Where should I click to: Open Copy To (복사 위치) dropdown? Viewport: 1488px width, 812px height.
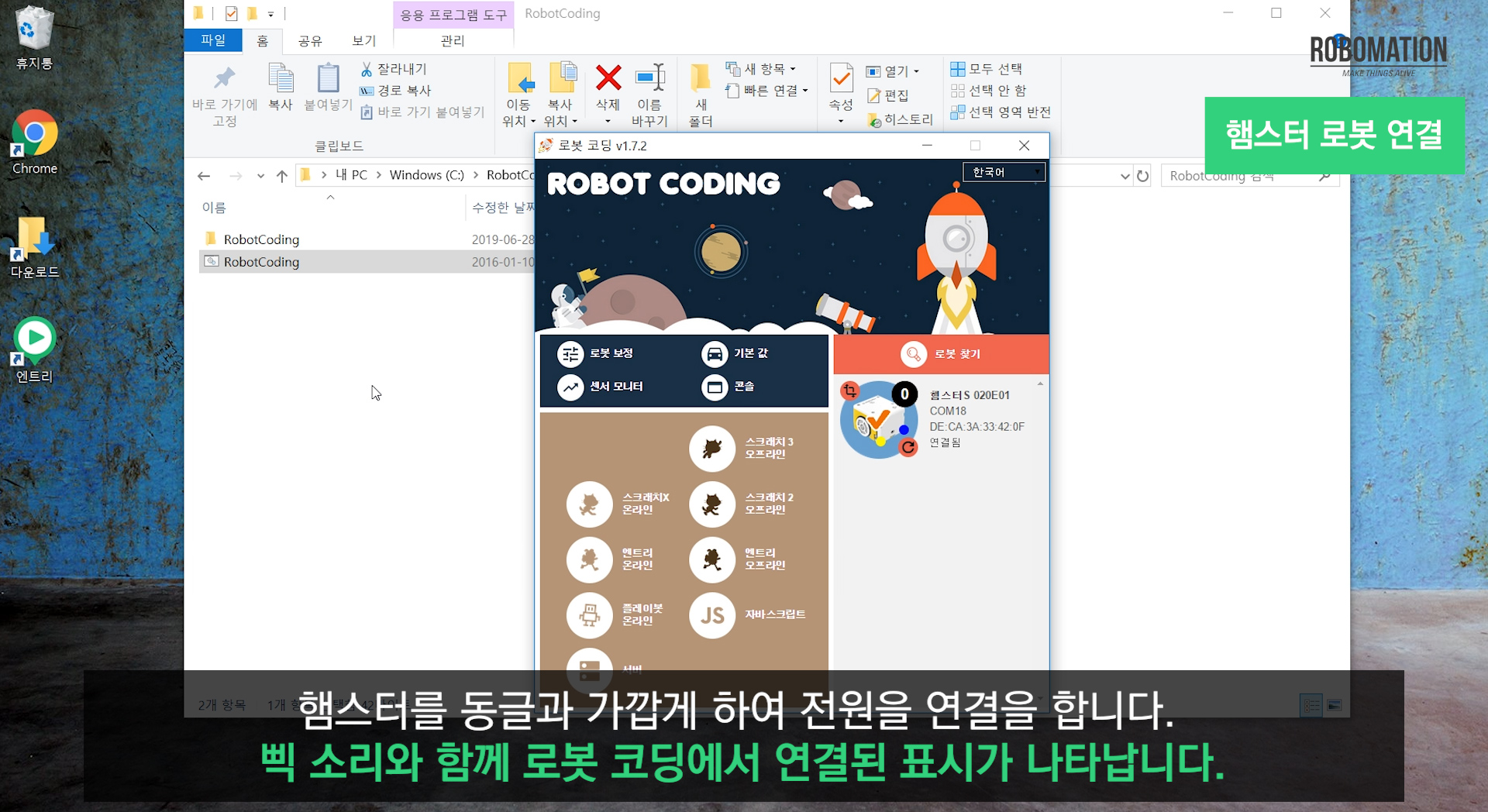(x=561, y=95)
